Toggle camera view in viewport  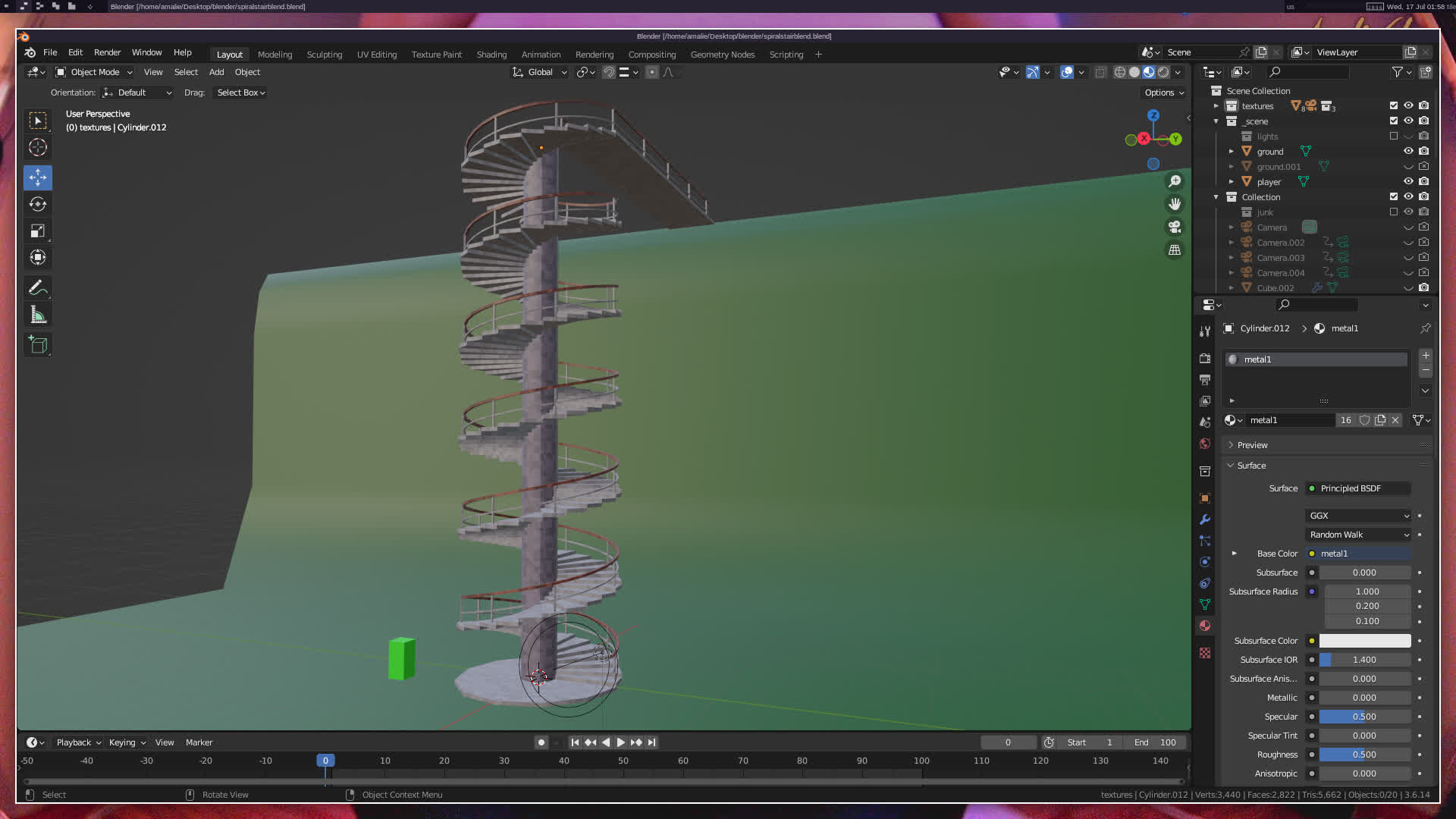click(1175, 227)
